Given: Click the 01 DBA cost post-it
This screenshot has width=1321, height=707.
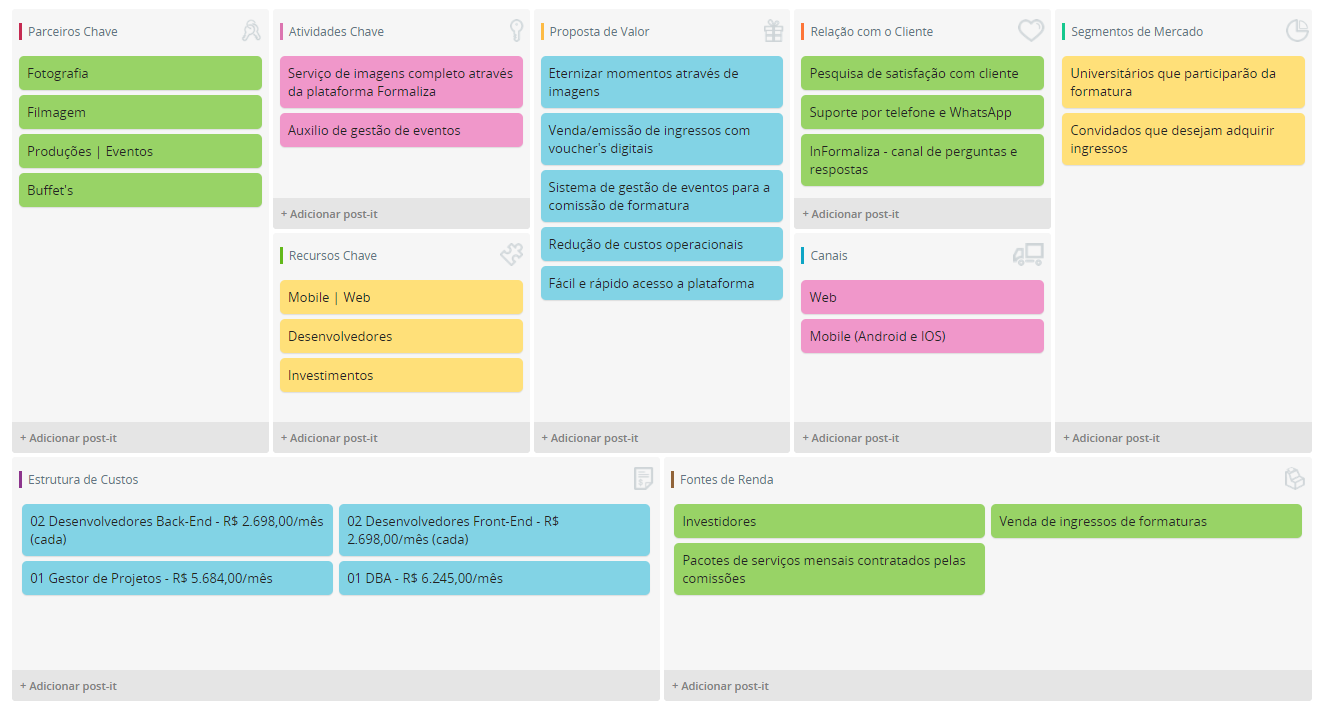Looking at the screenshot, I should (x=494, y=578).
